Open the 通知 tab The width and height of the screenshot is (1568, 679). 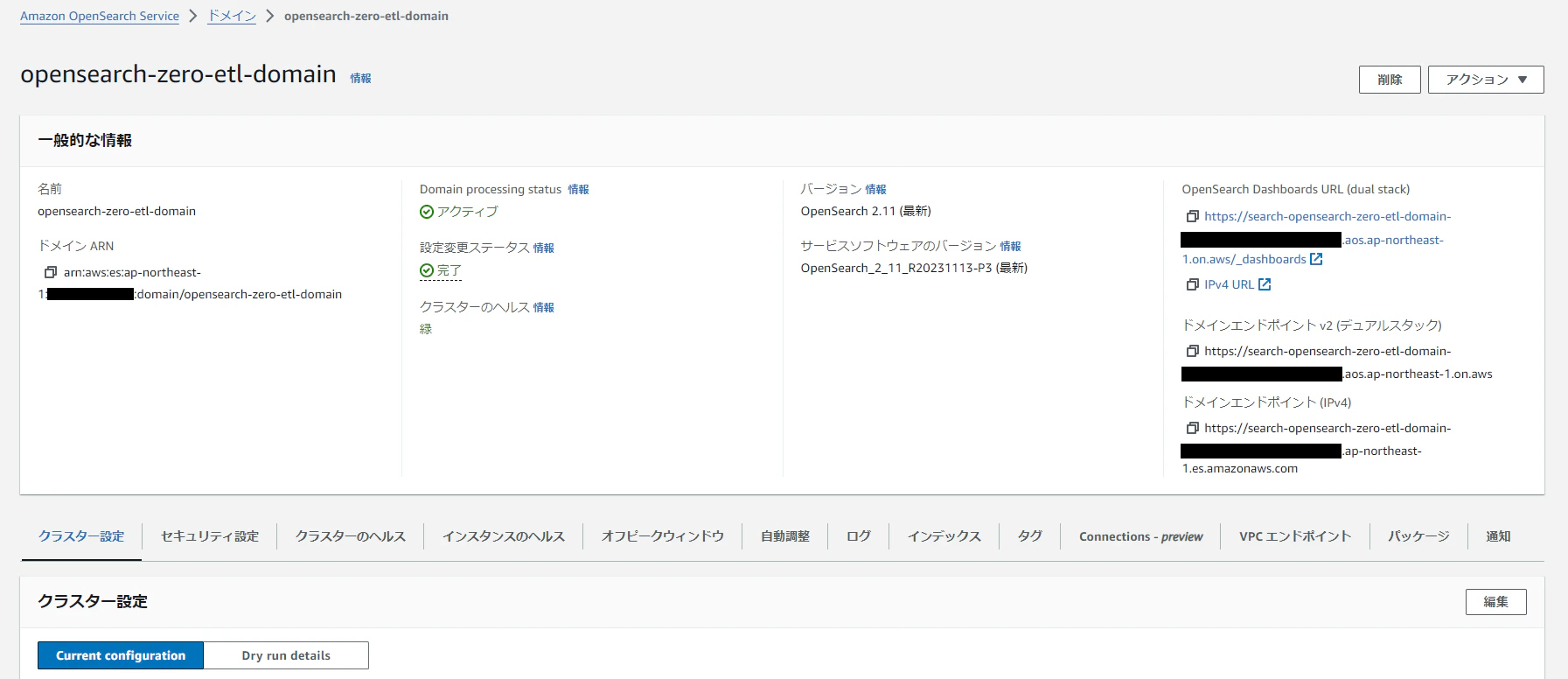pos(1498,536)
